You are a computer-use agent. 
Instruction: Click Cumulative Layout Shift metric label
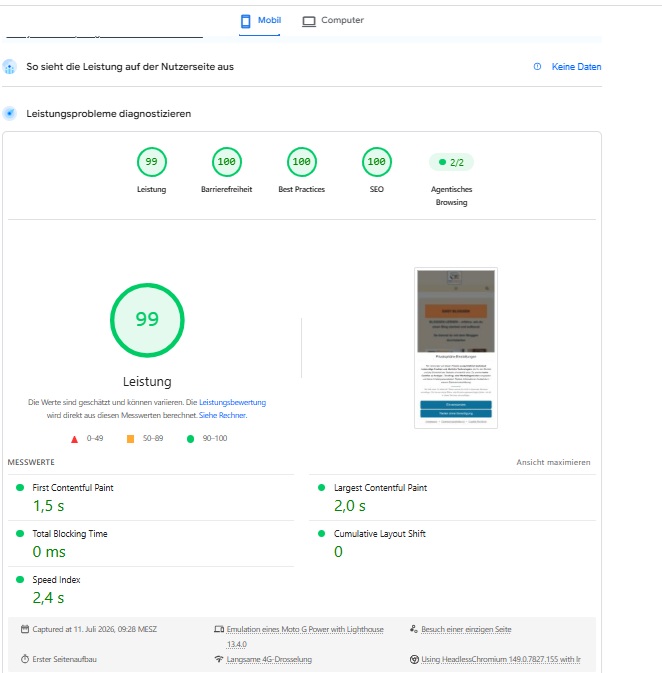point(380,534)
